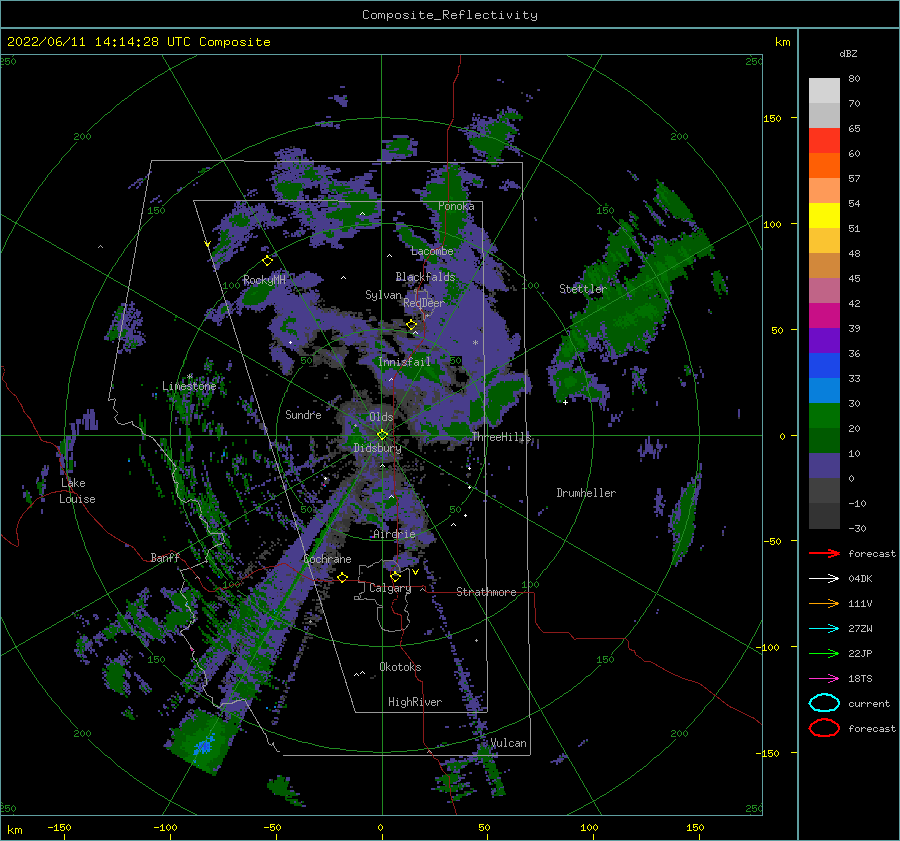Click the Blackfalds city label
The height and width of the screenshot is (841, 900).
click(x=425, y=277)
